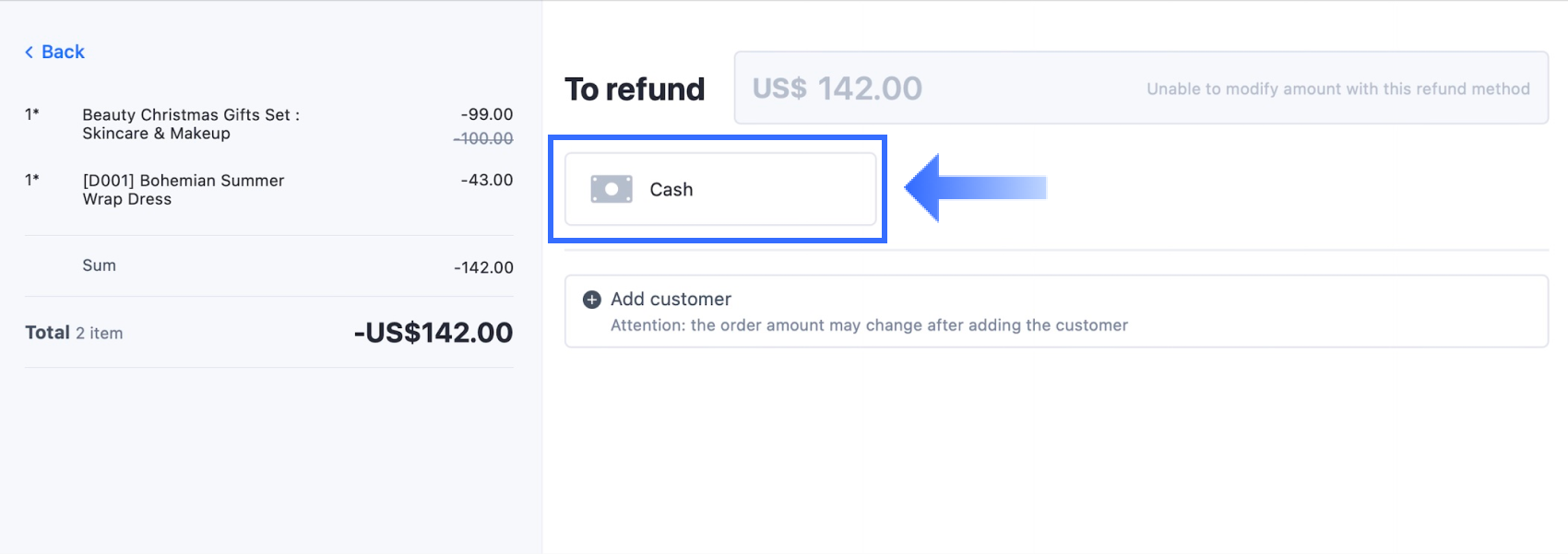This screenshot has width=1568, height=554.
Task: Click the struck-through -100.00 original price
Action: tap(483, 138)
